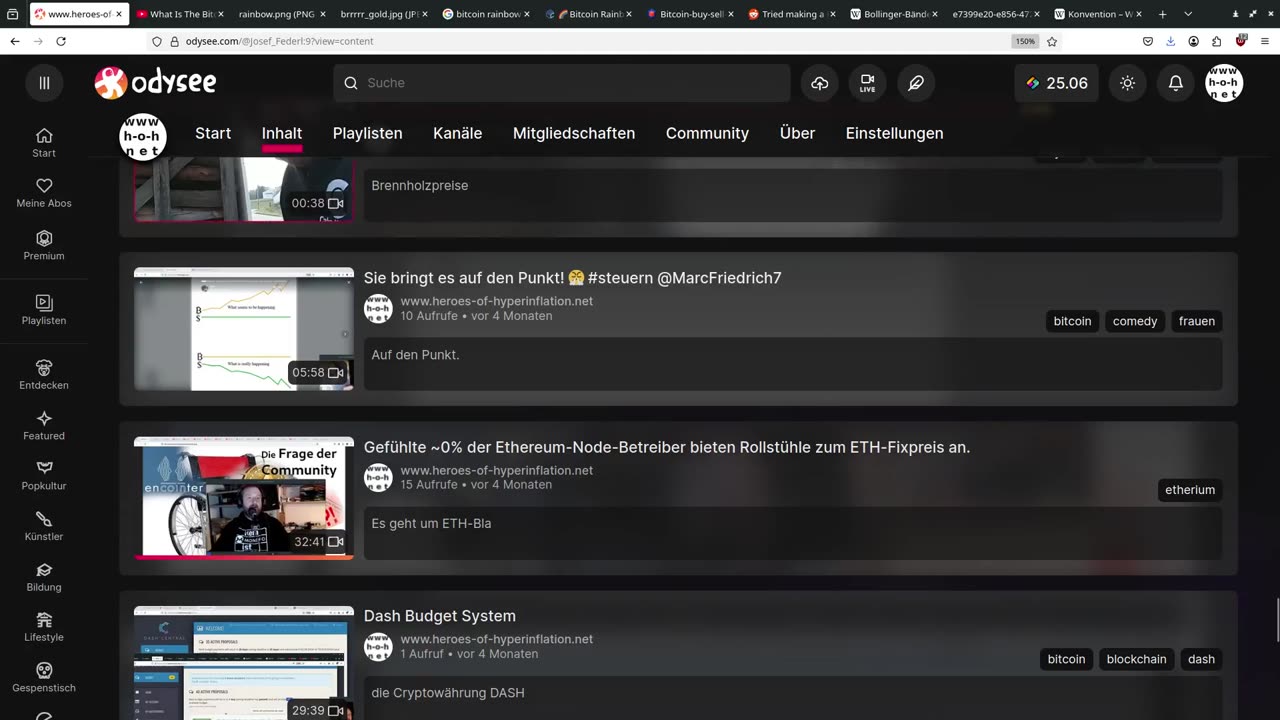Open Premium in the sidebar

[x=44, y=245]
